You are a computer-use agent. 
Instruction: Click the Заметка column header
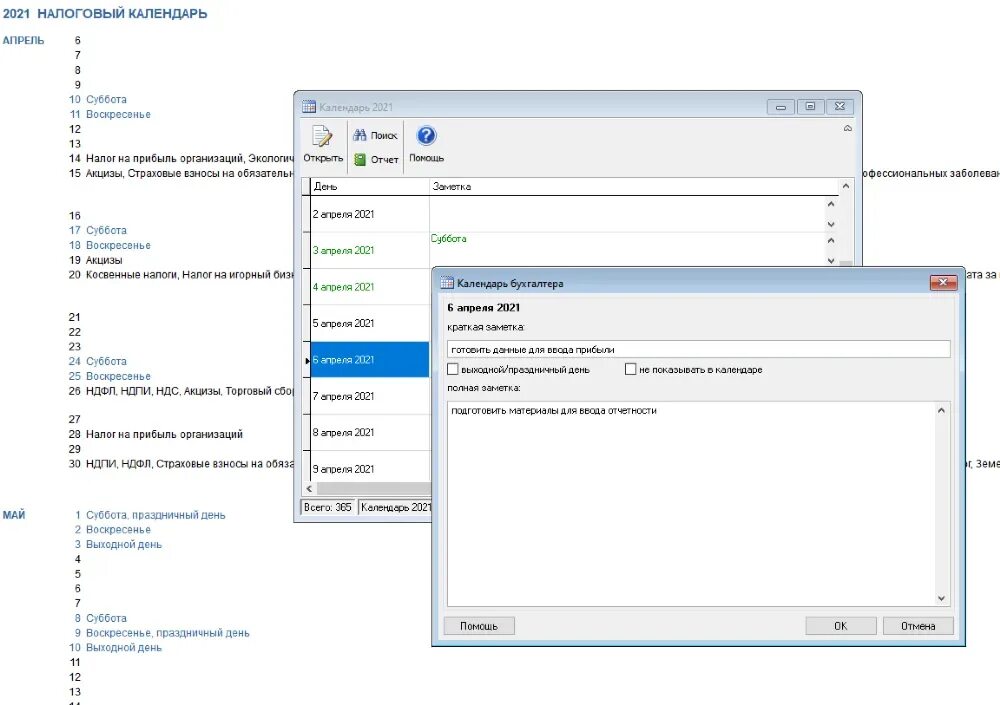click(635, 186)
